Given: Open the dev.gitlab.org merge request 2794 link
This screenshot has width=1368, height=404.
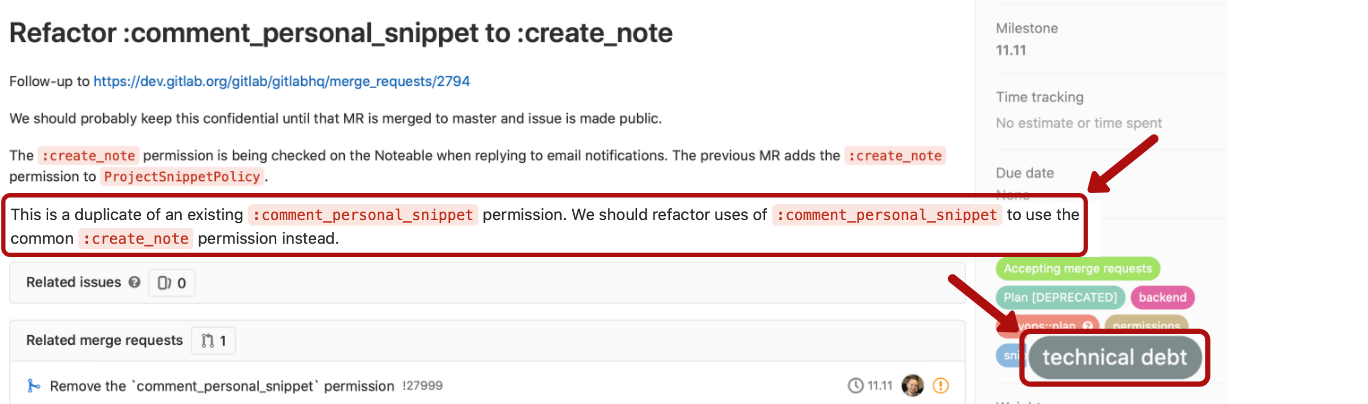Looking at the screenshot, I should (x=281, y=81).
